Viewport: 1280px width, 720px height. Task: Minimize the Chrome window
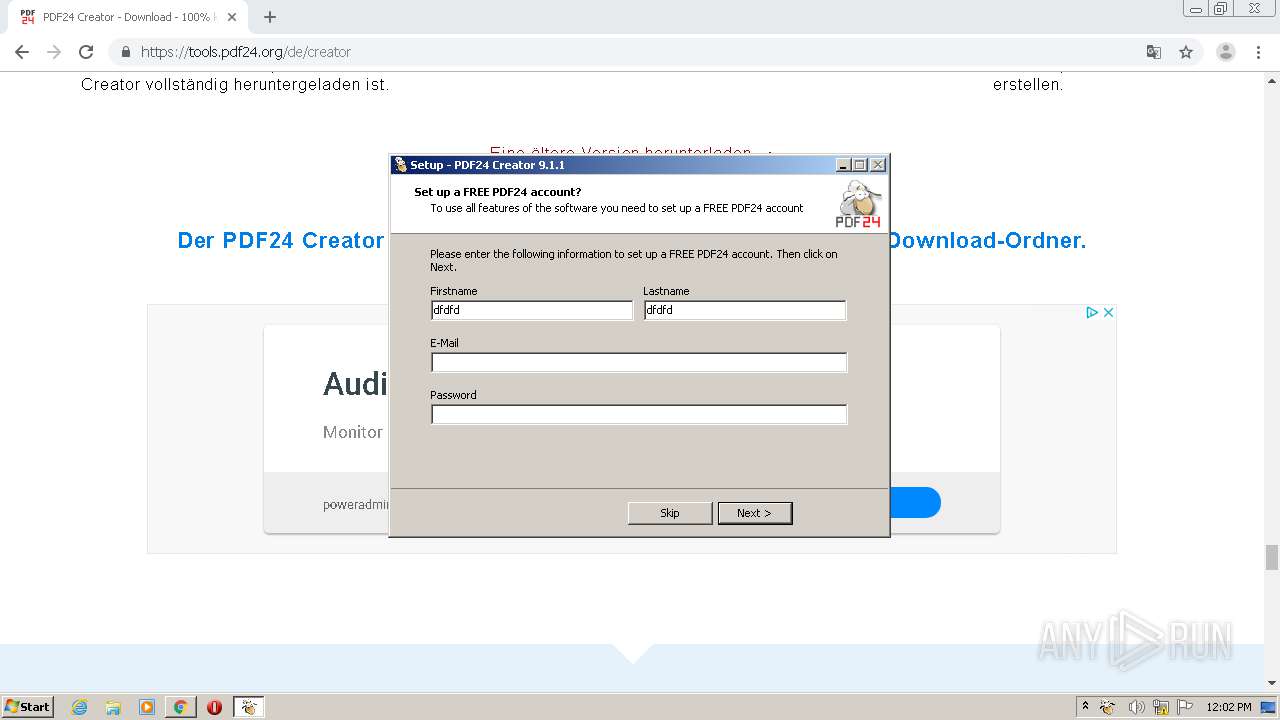click(1196, 8)
